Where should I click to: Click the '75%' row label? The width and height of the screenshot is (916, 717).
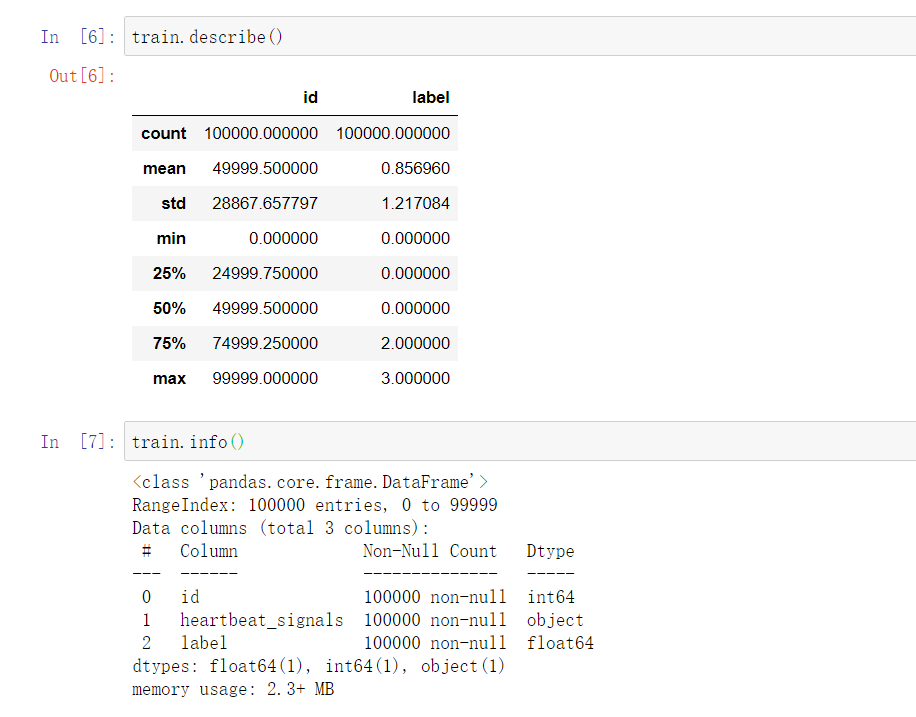pyautogui.click(x=169, y=344)
